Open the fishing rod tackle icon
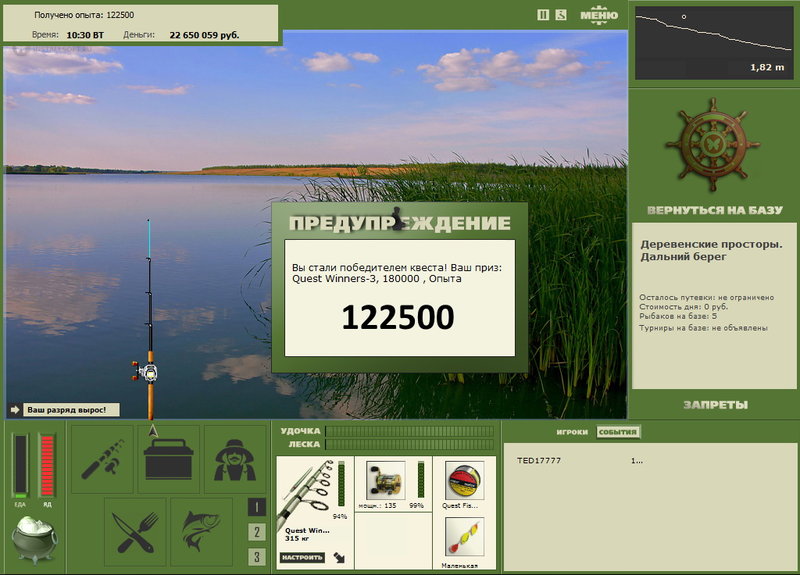The image size is (800, 575). click(103, 459)
